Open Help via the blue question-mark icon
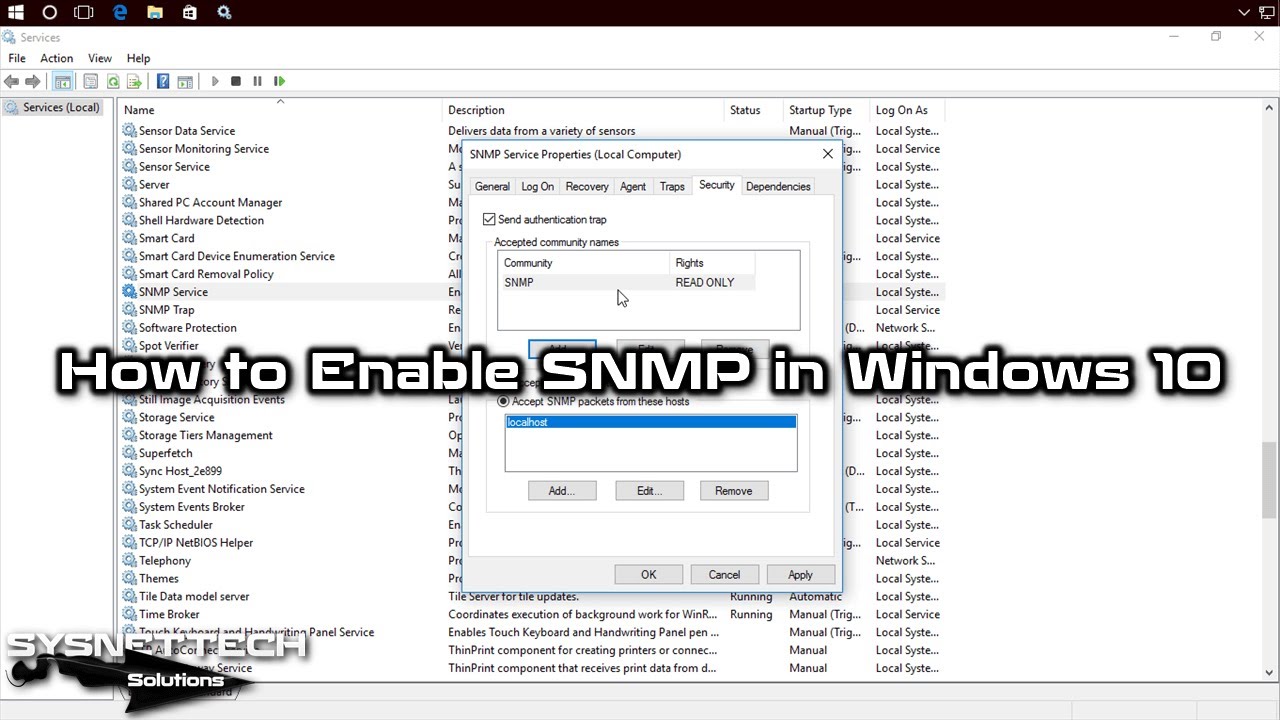 coord(162,81)
